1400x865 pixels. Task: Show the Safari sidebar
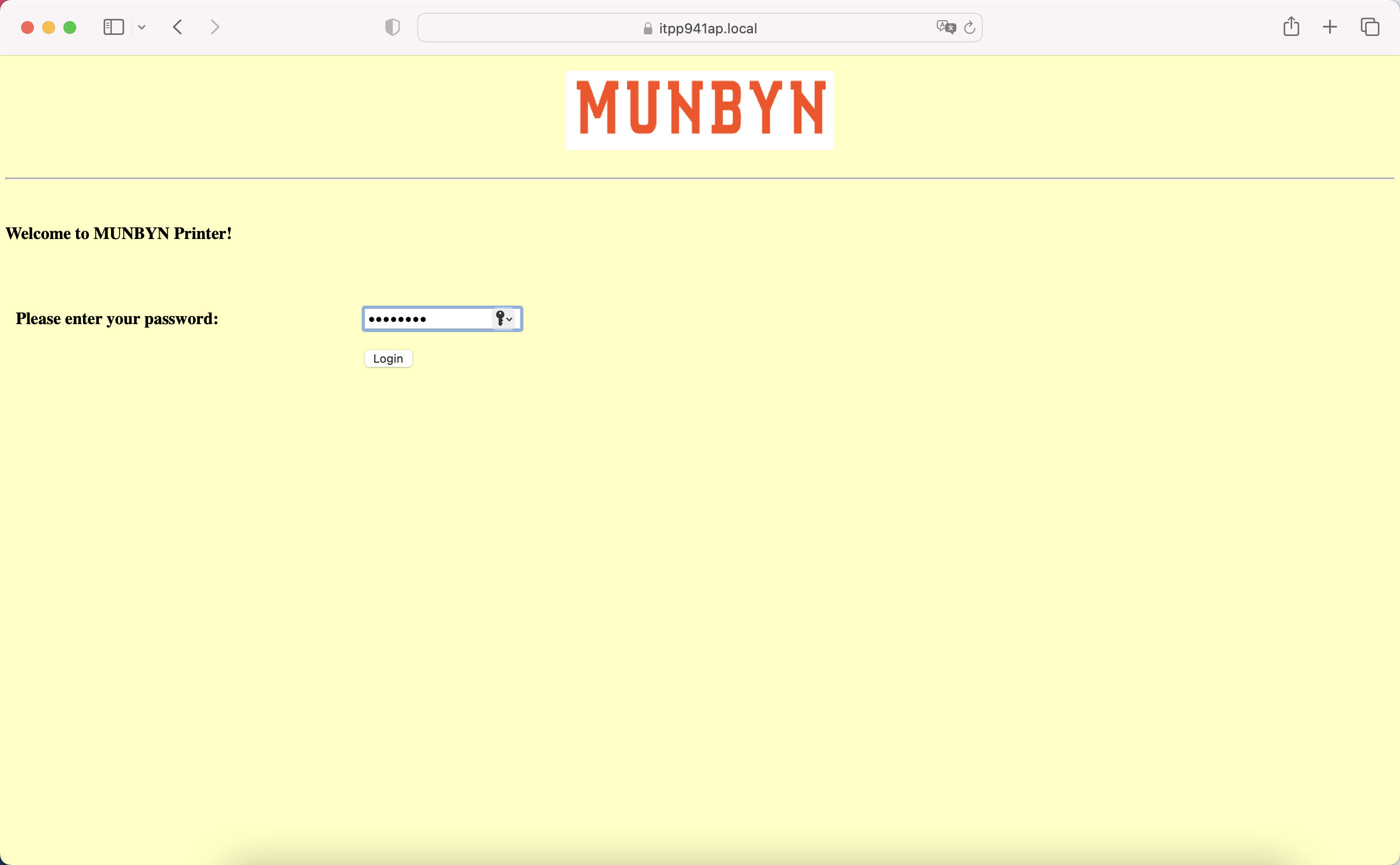pyautogui.click(x=113, y=27)
